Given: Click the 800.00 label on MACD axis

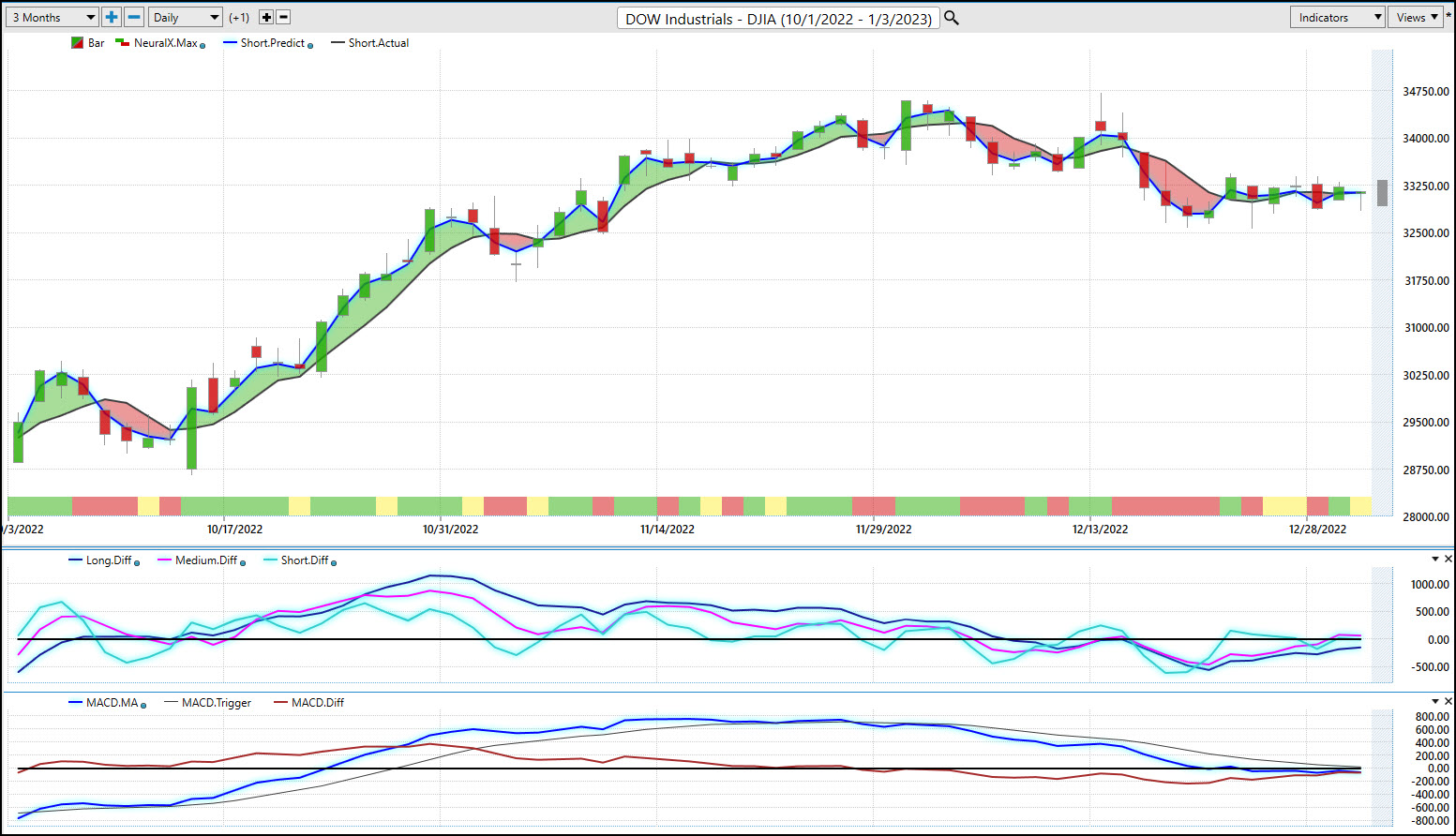Looking at the screenshot, I should 1433,718.
